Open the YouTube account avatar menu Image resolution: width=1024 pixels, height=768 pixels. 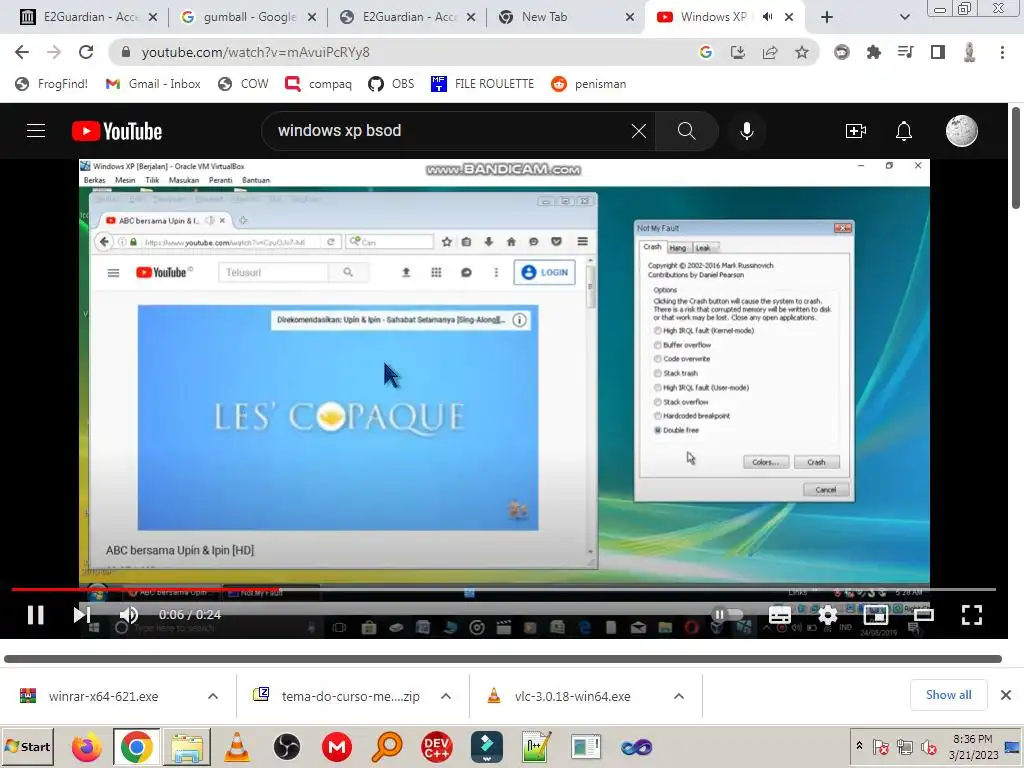coord(961,131)
